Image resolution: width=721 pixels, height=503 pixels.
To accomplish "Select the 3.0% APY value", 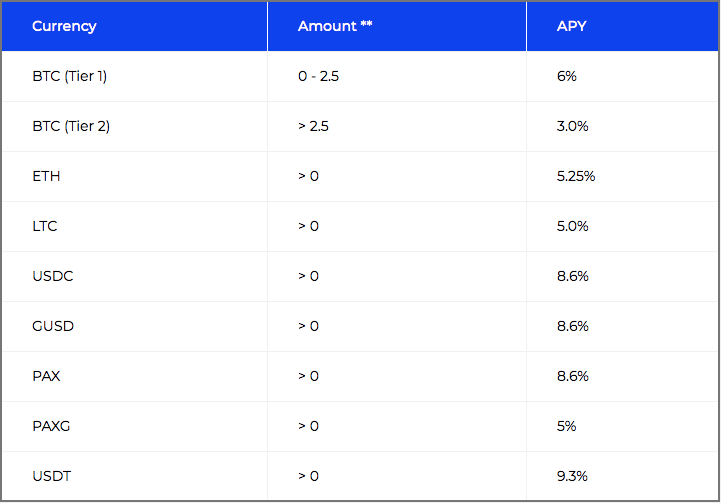I will 572,126.
